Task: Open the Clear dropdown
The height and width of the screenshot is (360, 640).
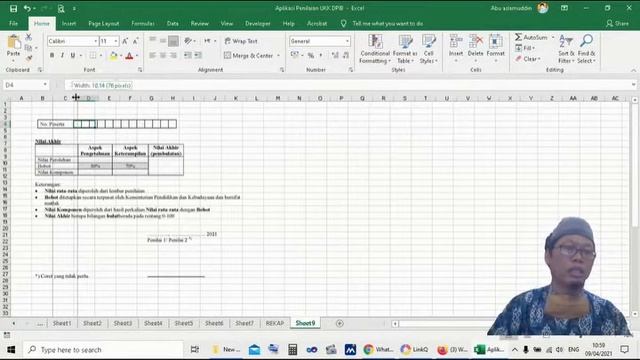Action: point(527,59)
